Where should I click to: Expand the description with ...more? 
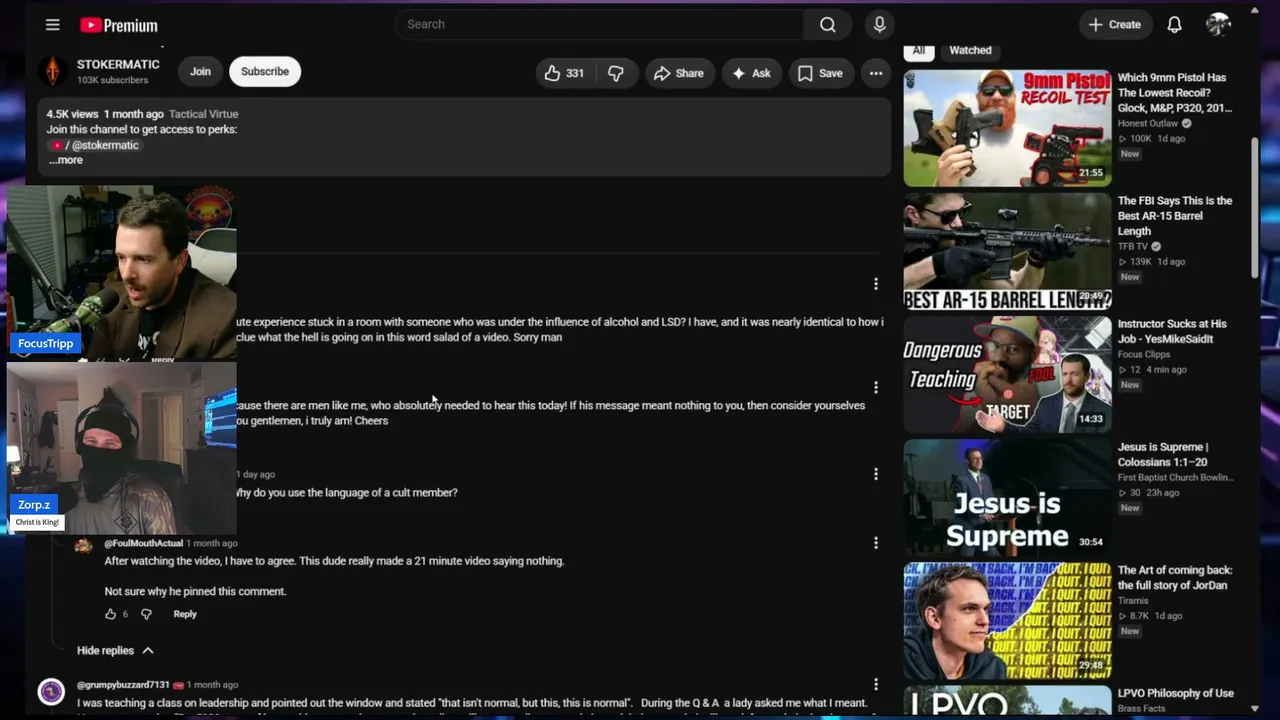pos(66,160)
